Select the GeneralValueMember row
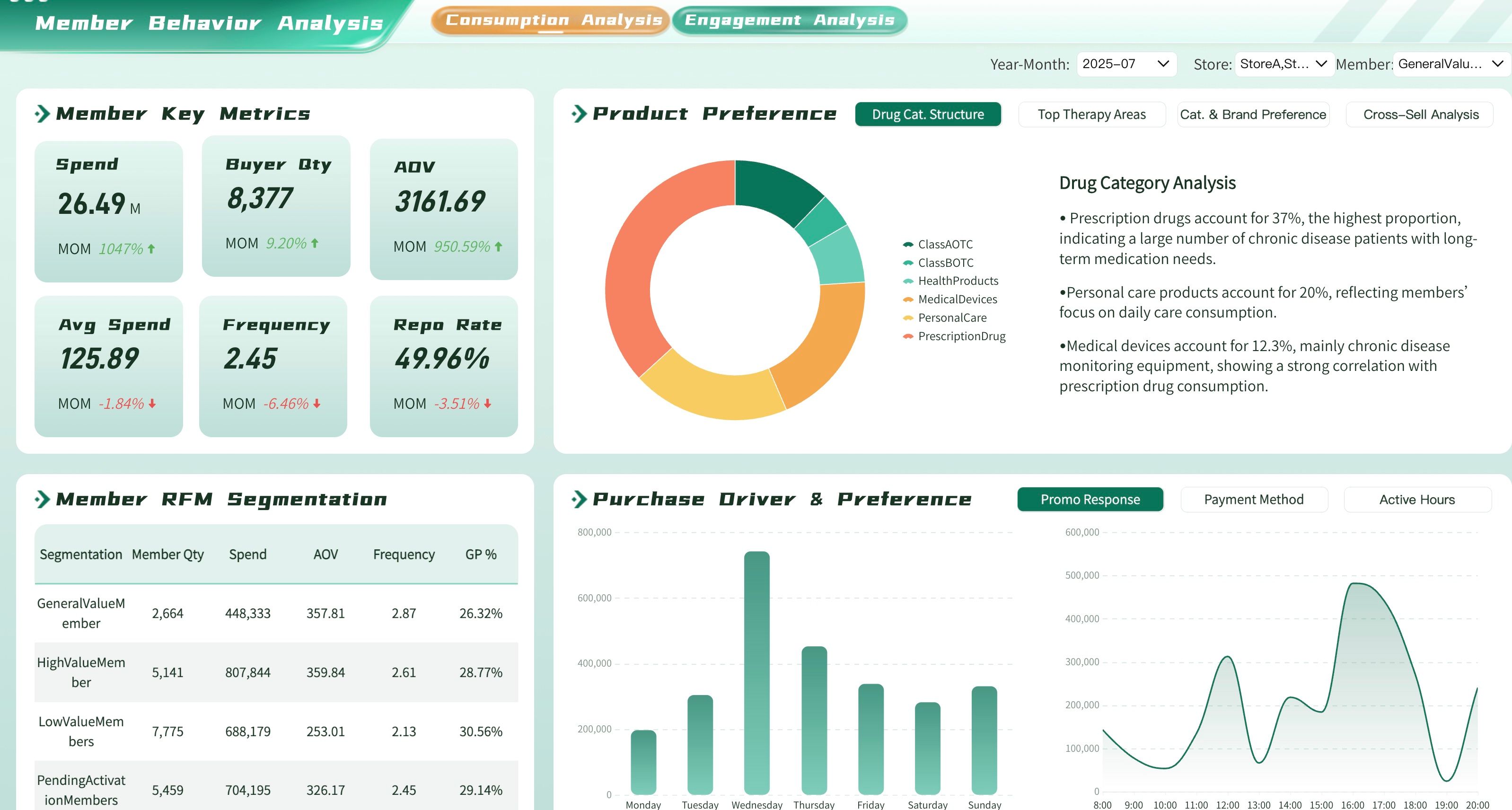Viewport: 1512px width, 810px height. [x=276, y=613]
